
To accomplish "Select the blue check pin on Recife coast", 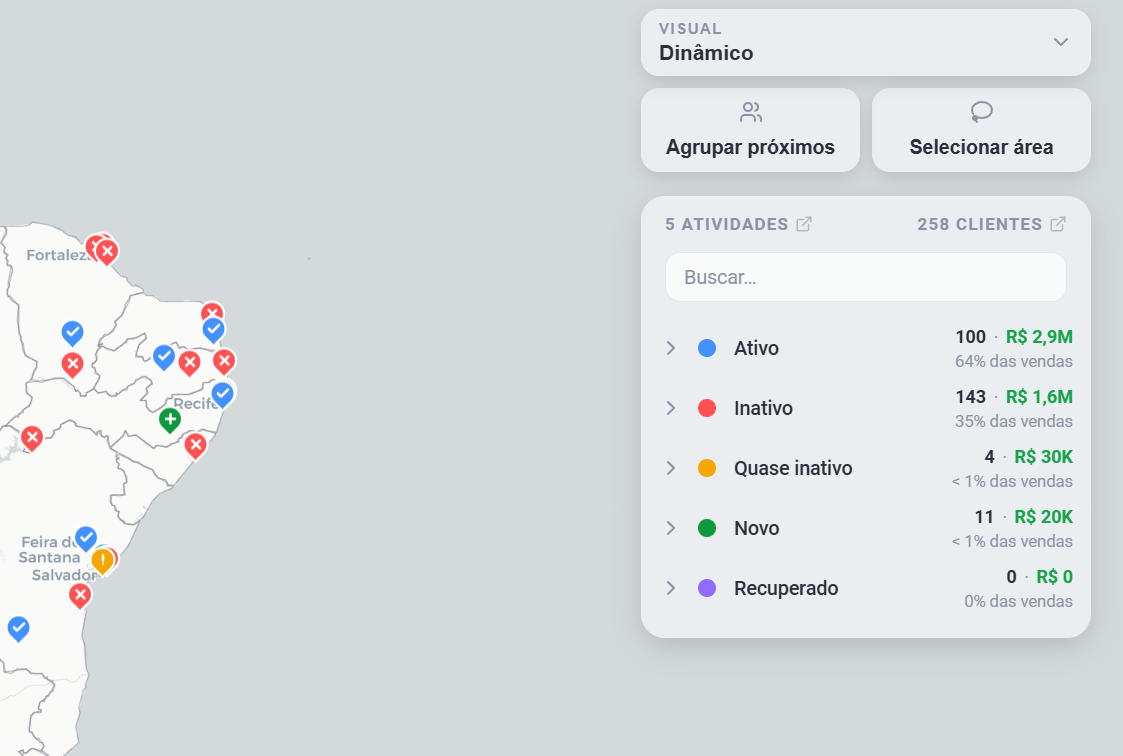I will coord(223,394).
